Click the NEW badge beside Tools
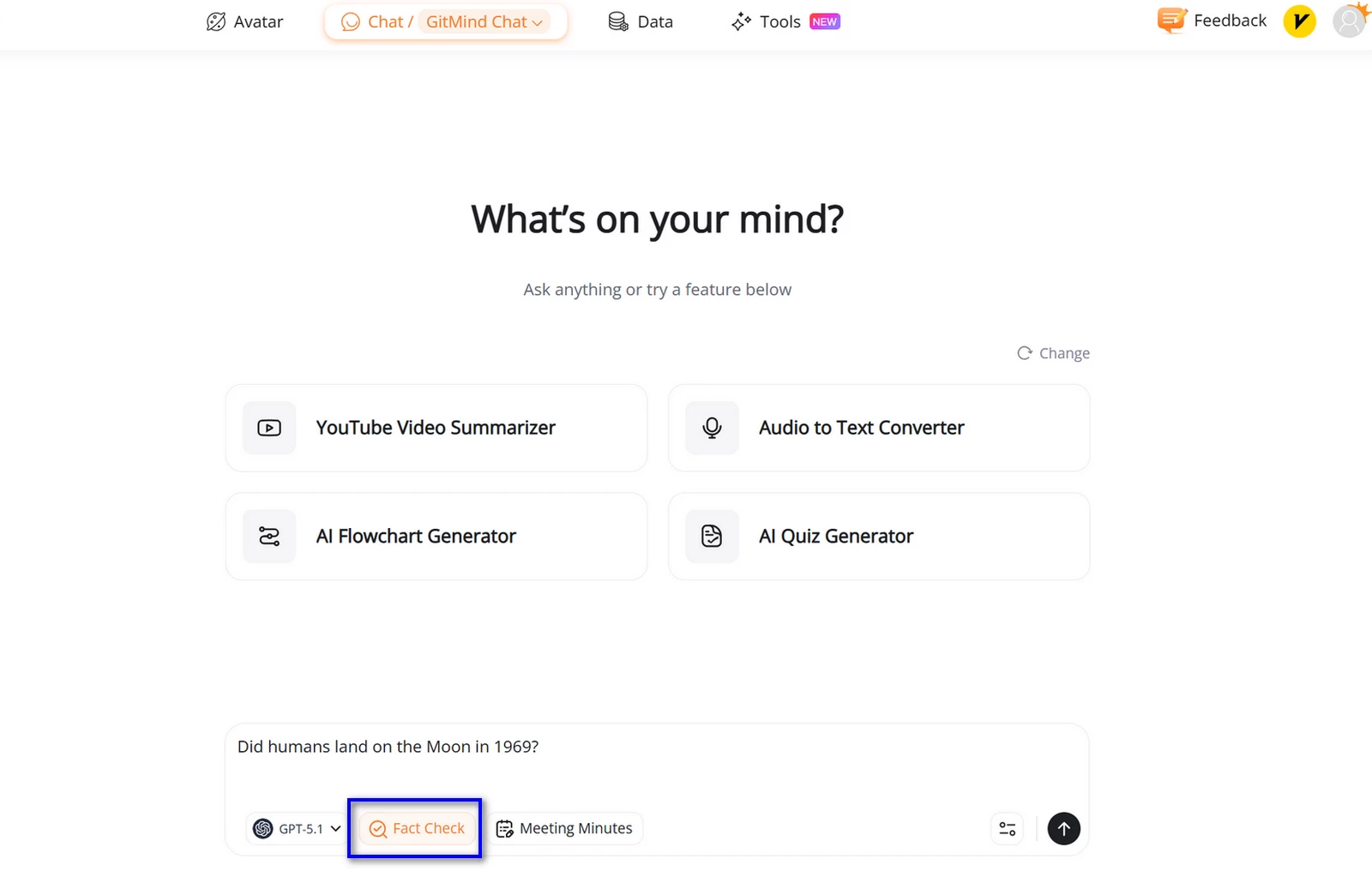 pos(825,21)
